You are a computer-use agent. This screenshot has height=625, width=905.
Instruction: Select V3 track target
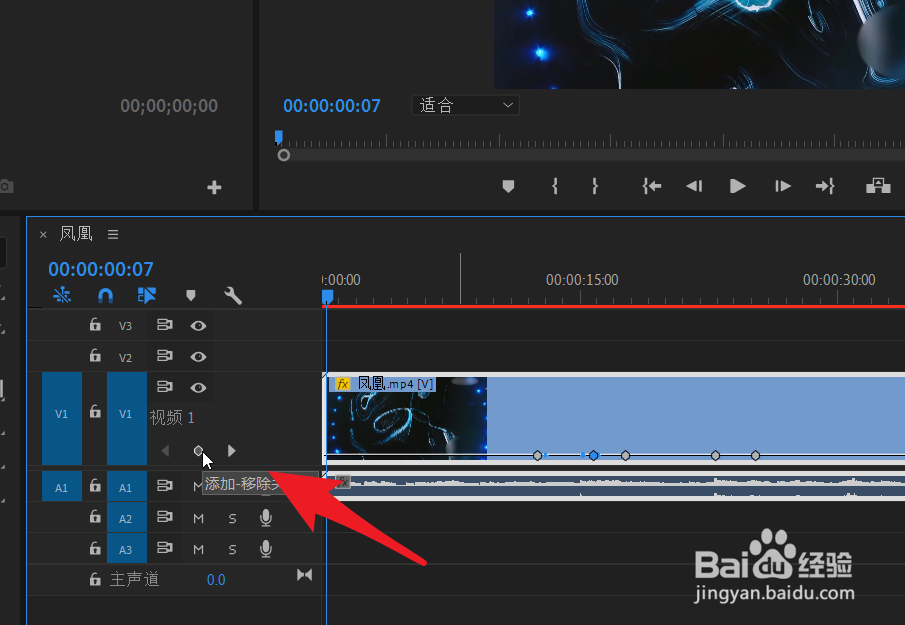[125, 326]
